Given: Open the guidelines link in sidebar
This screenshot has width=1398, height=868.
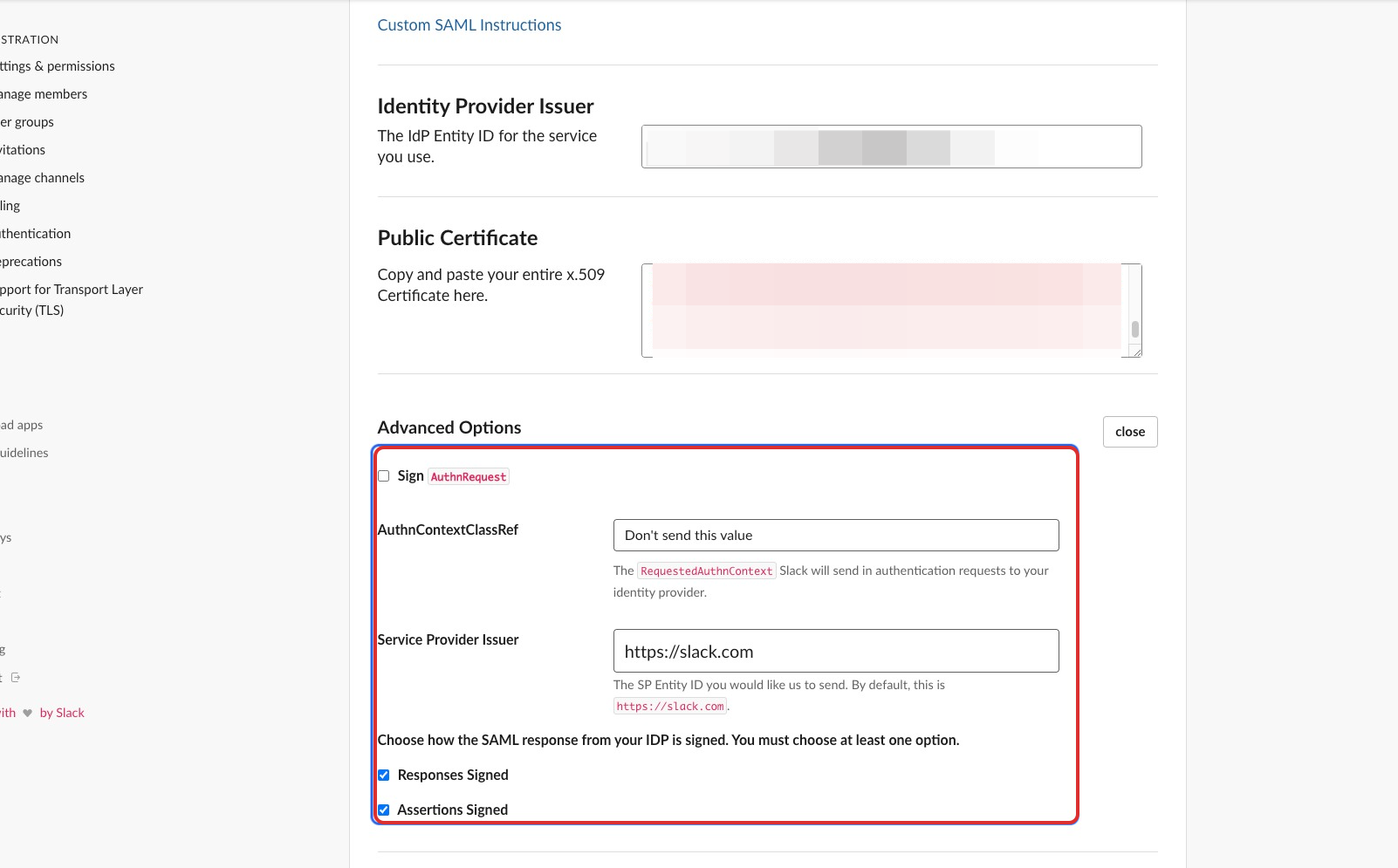Looking at the screenshot, I should (x=24, y=453).
